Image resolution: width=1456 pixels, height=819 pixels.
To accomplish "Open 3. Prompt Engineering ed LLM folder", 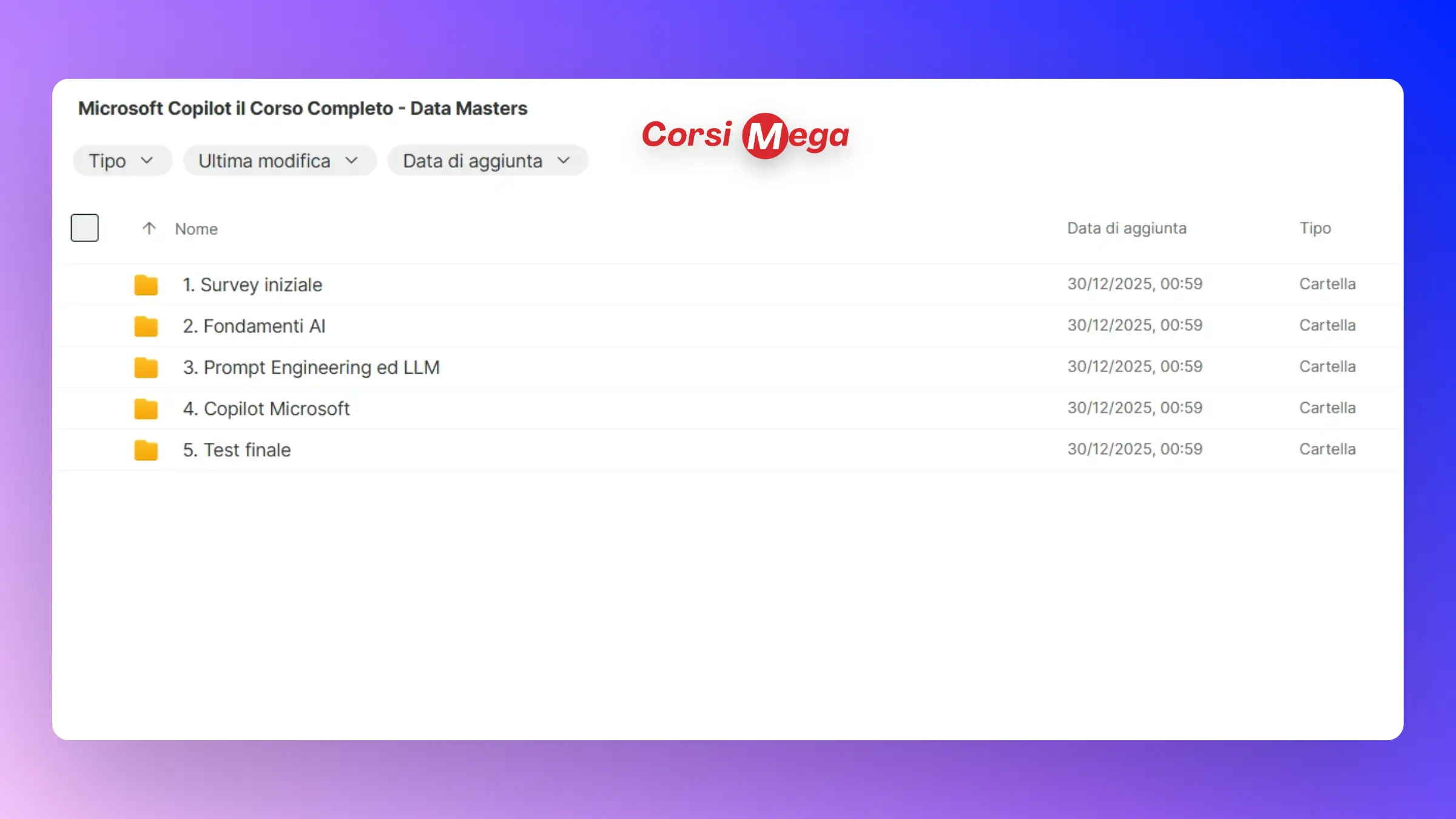I will click(311, 367).
